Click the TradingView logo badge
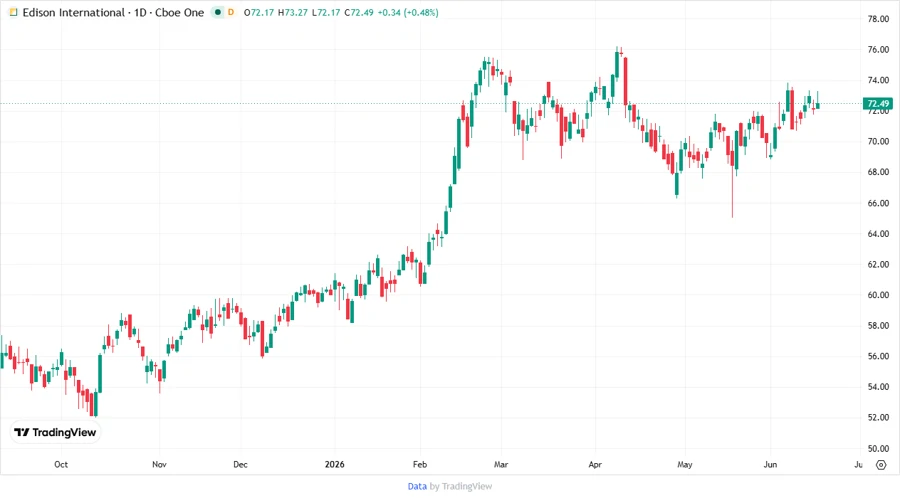This screenshot has width=900, height=498. [x=56, y=433]
